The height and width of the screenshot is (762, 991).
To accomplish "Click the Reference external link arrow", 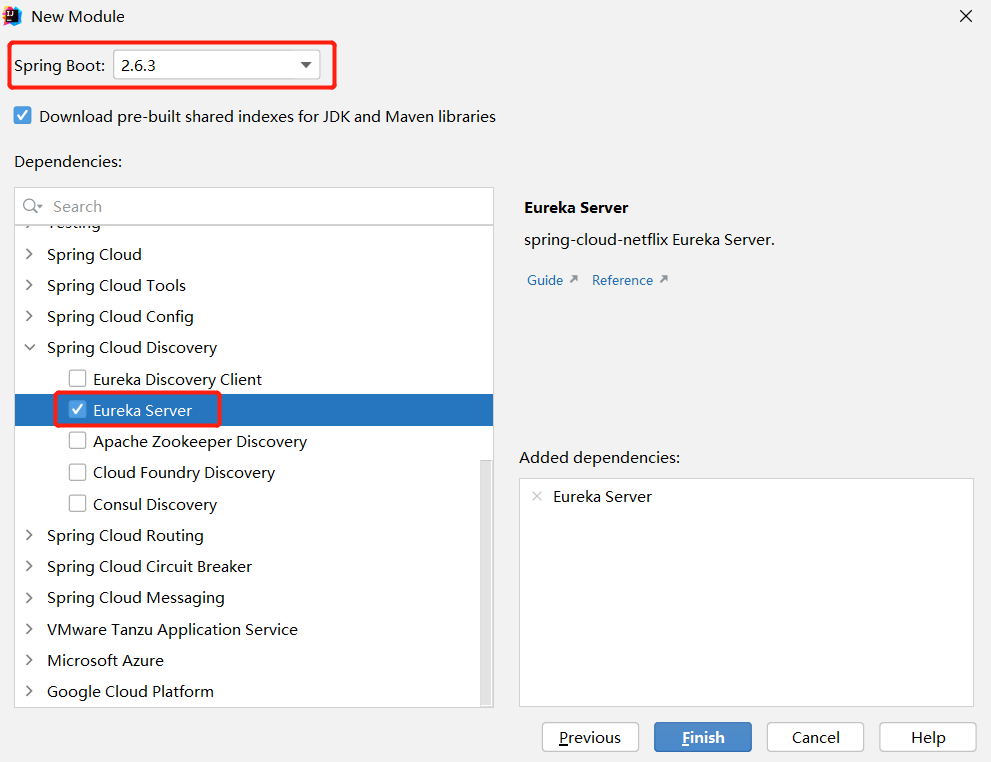I will [x=664, y=279].
